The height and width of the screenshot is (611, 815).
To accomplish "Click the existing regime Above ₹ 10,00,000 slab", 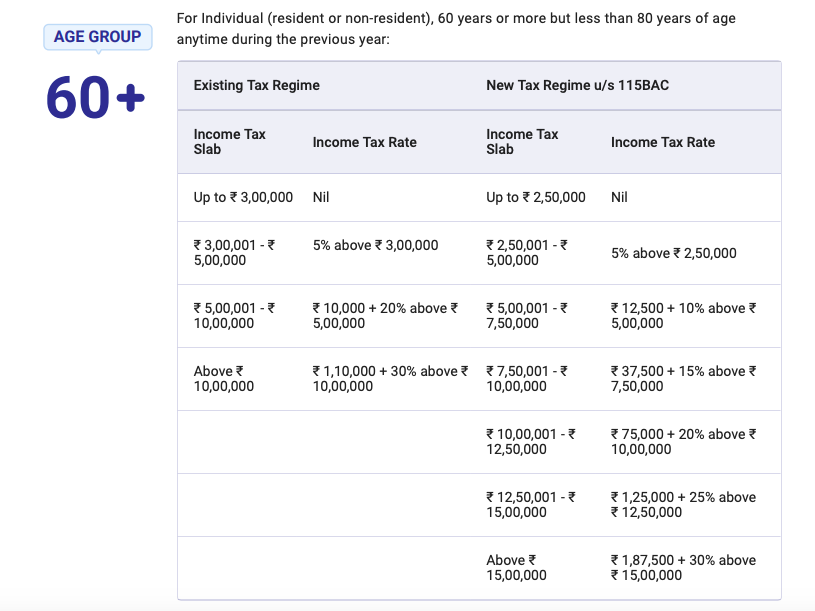I will point(224,379).
